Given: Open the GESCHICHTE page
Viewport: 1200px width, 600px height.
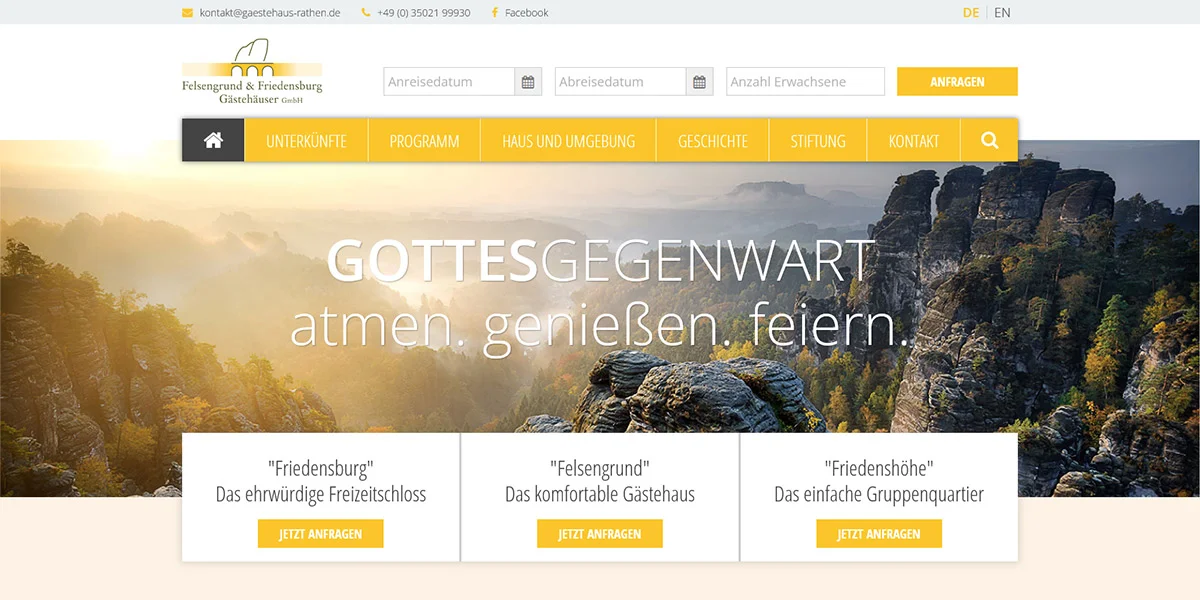Looking at the screenshot, I should point(712,140).
